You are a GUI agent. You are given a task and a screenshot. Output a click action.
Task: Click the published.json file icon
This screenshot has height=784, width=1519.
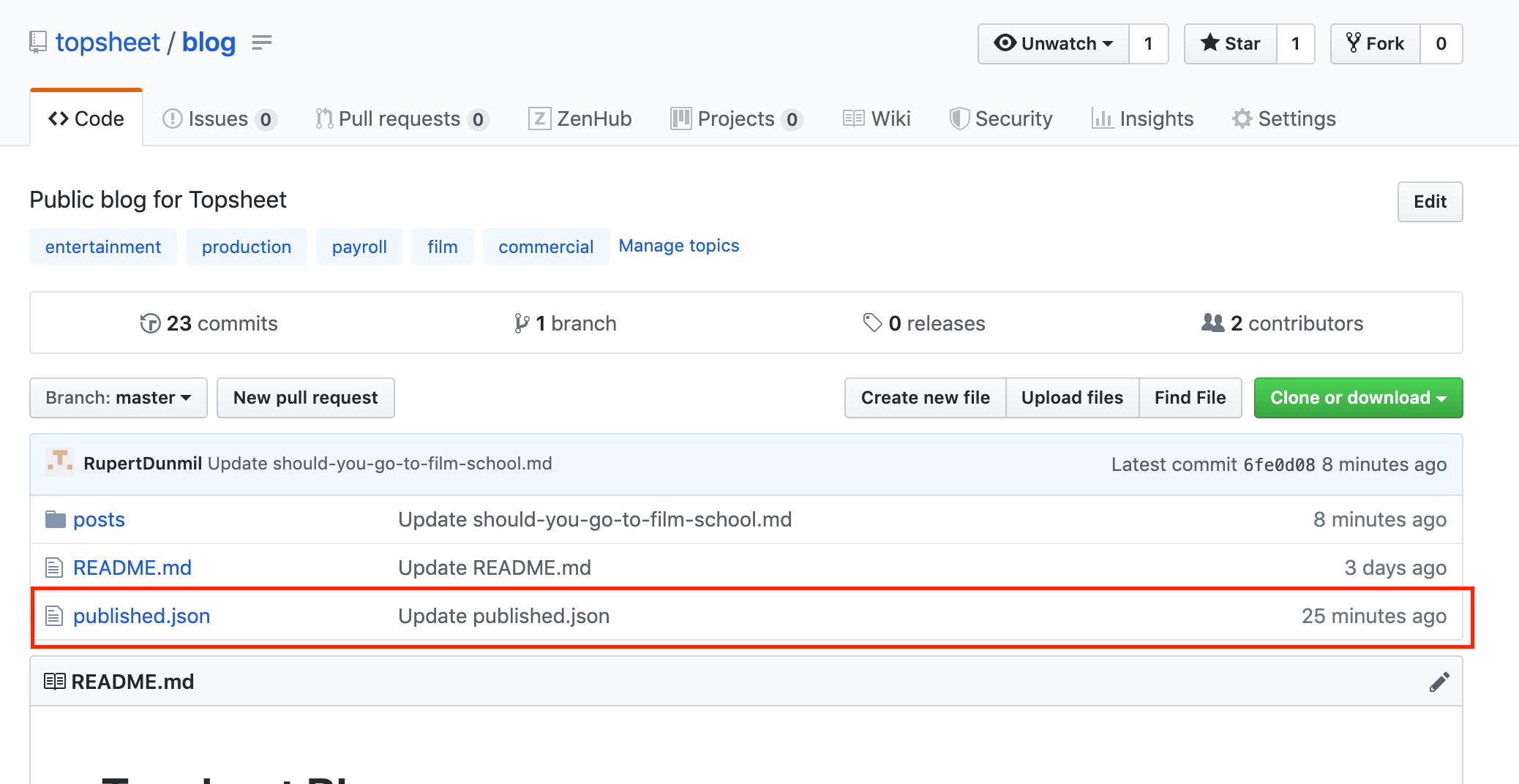54,616
